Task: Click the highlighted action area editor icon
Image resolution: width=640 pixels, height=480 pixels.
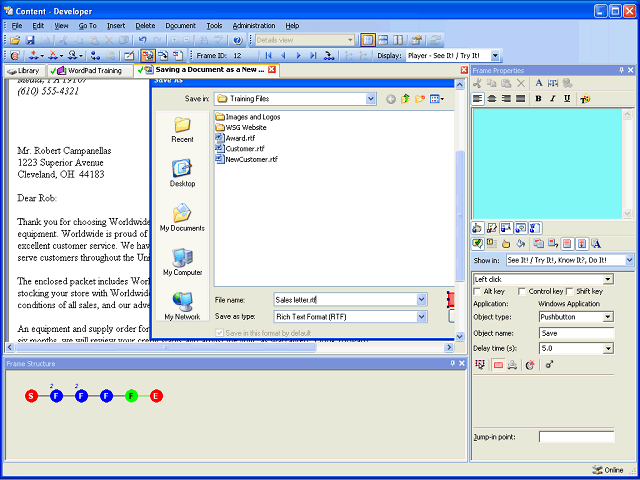Action: [x=148, y=56]
